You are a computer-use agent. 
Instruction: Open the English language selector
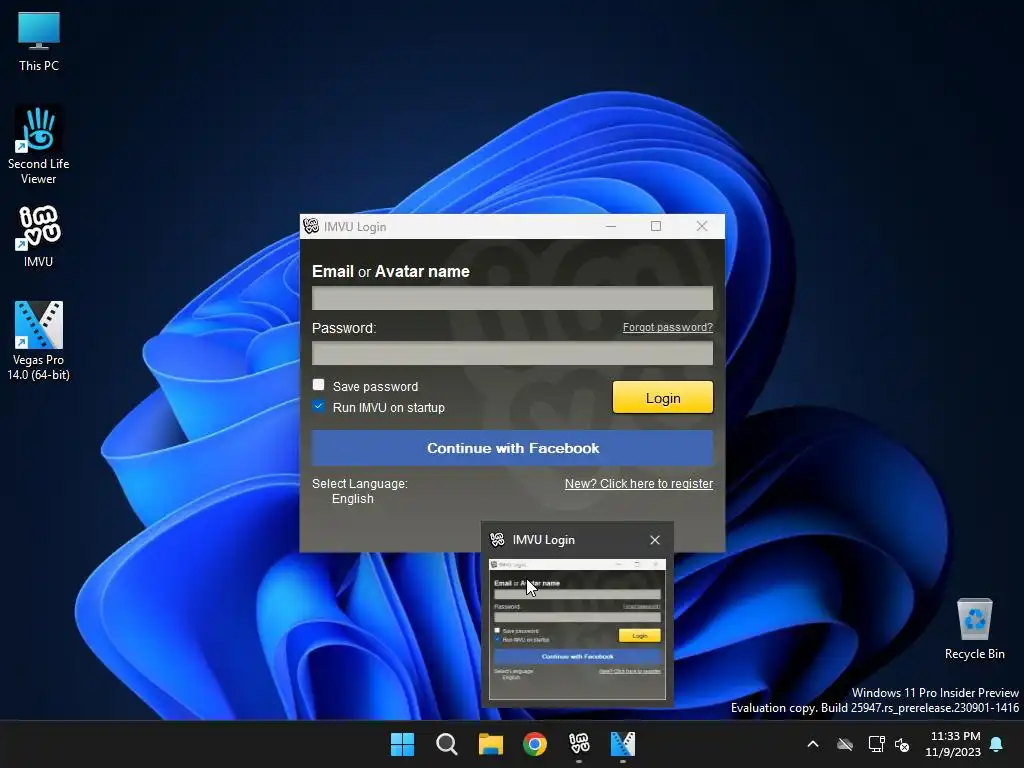coord(353,499)
